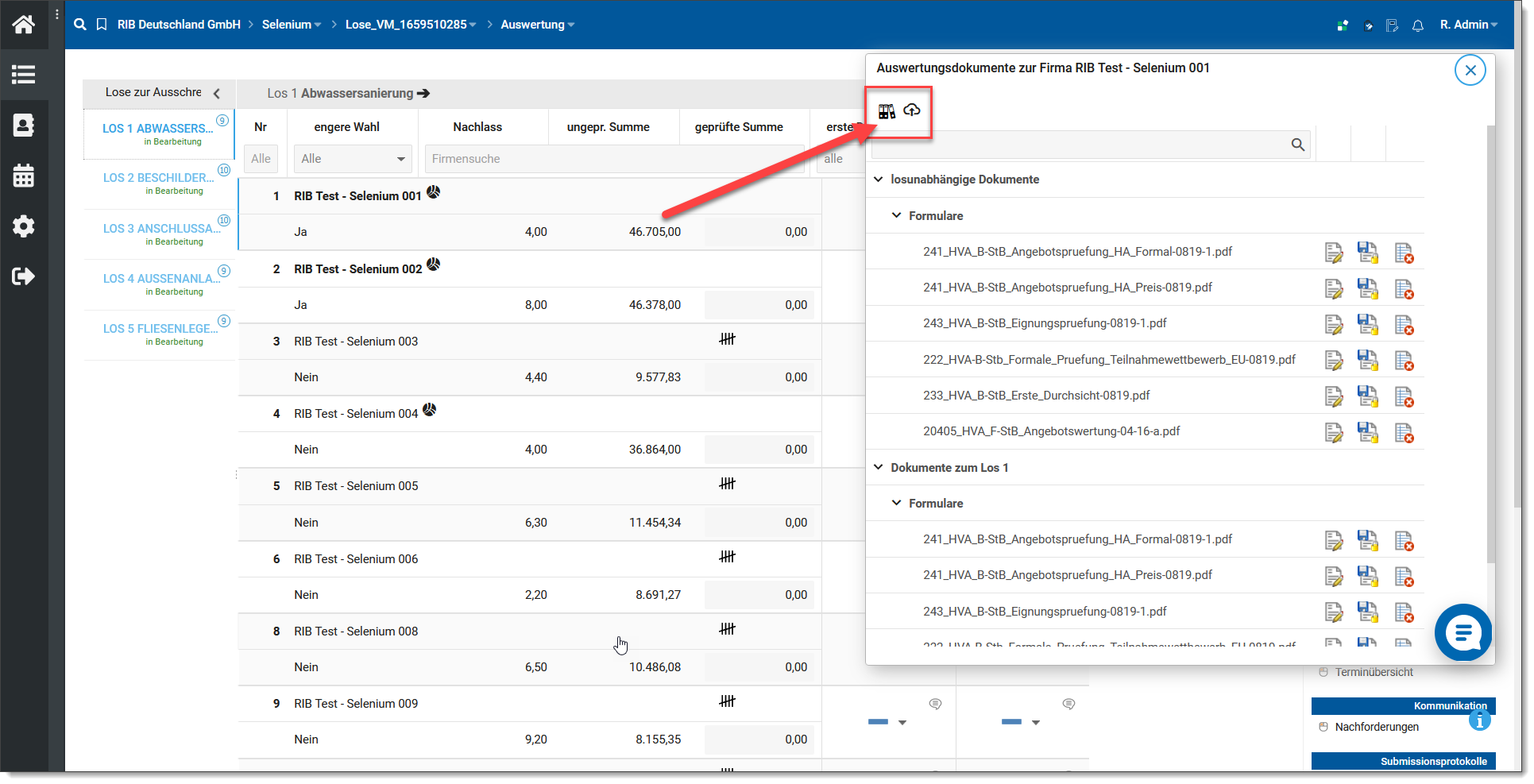Edit 241_HVA Formal-0819-1.pdf under Dokumente zum Los 1
Viewport: 1534px width, 784px height.
click(1334, 540)
